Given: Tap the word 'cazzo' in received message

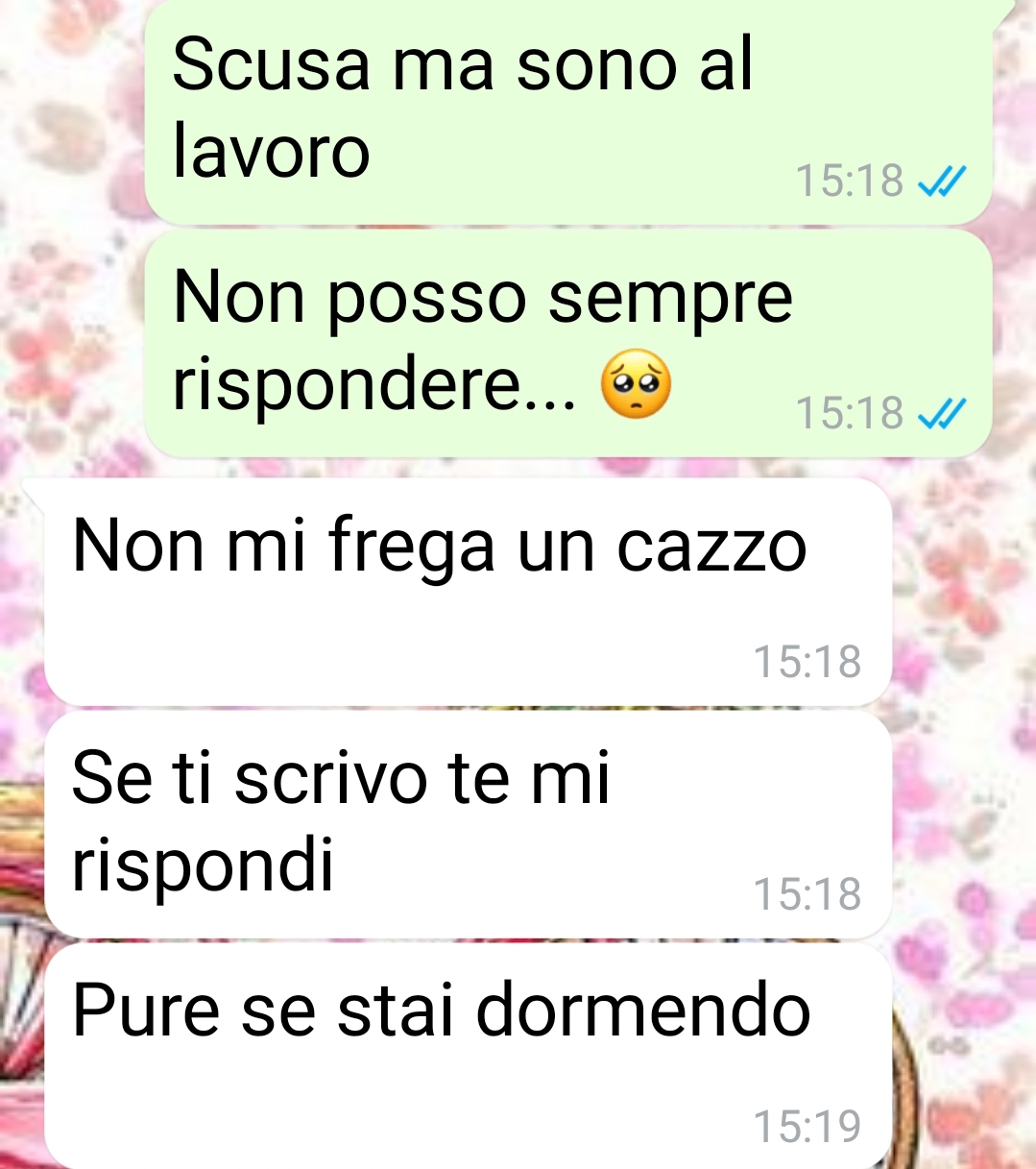Looking at the screenshot, I should (x=711, y=547).
